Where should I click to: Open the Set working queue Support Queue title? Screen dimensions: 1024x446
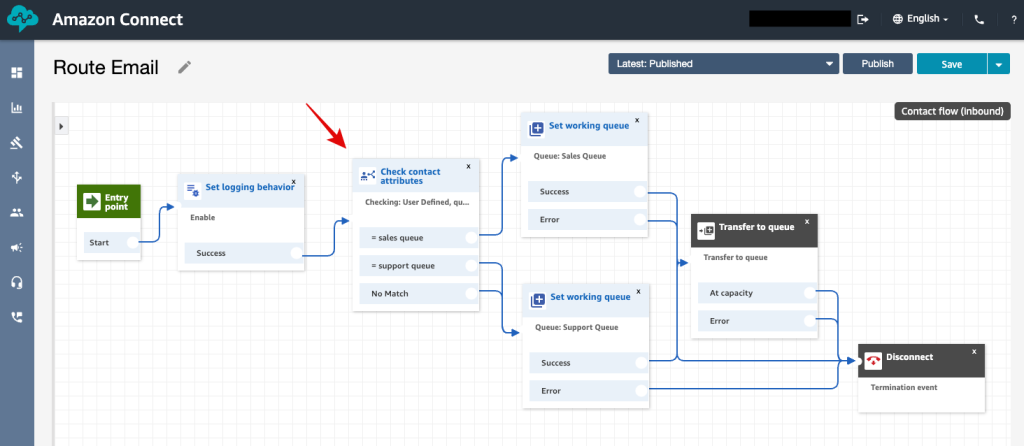pos(590,297)
